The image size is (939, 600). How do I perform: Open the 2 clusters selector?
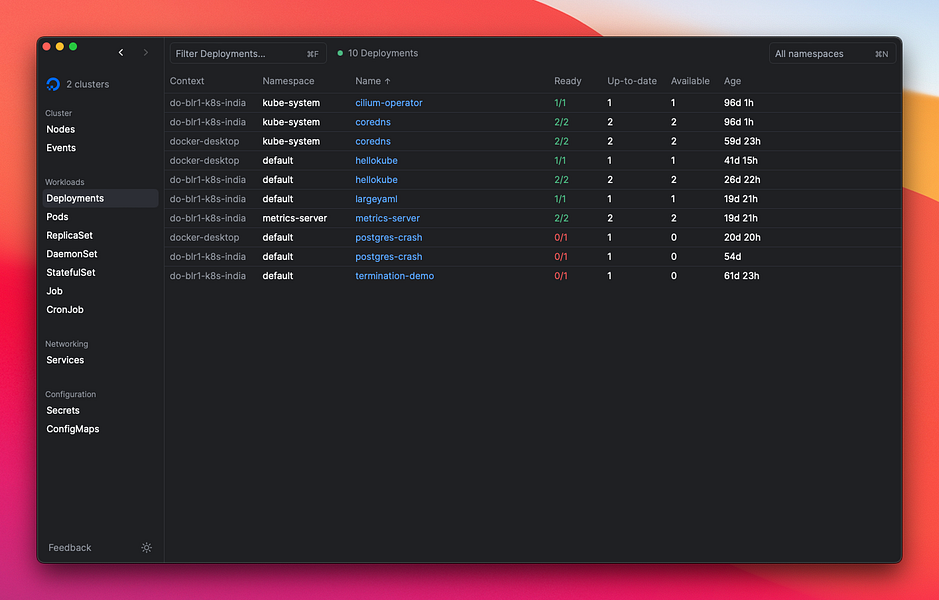pos(87,85)
